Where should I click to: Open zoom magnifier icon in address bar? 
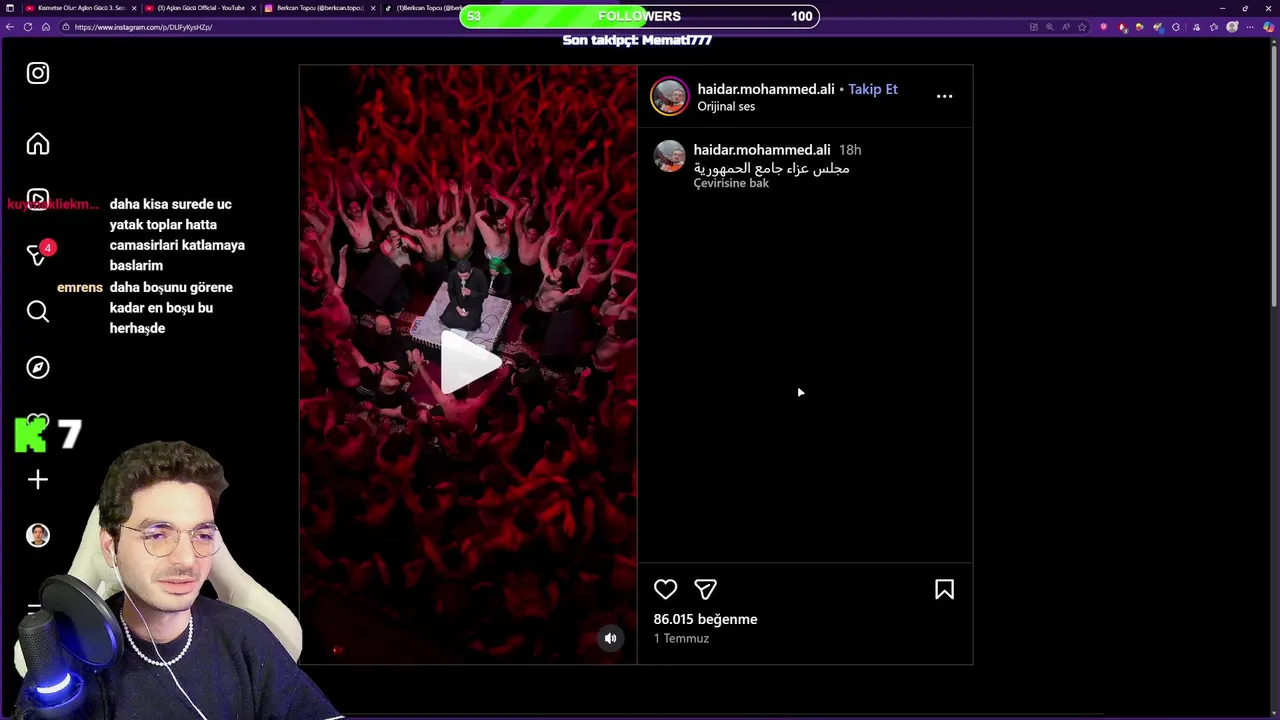click(x=1050, y=27)
